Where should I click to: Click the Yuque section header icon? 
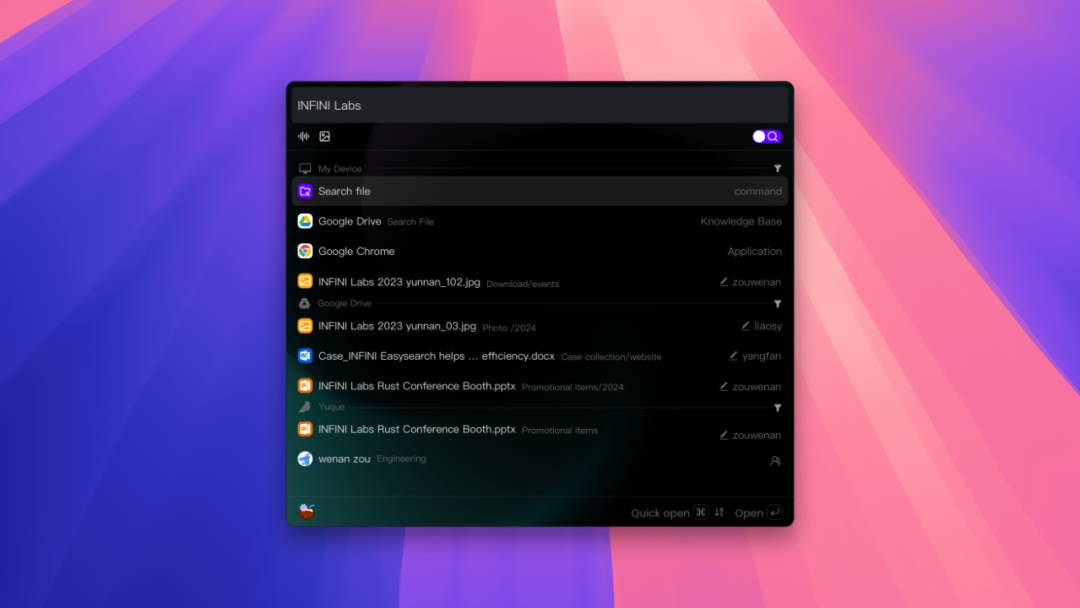(x=304, y=407)
